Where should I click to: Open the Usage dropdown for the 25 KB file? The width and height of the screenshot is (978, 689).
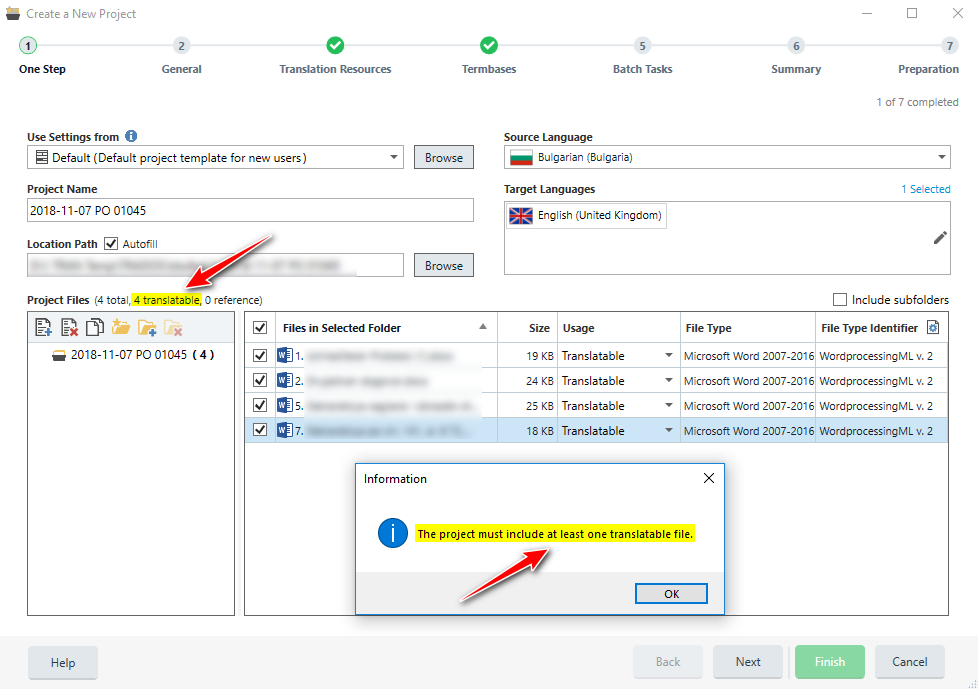669,405
